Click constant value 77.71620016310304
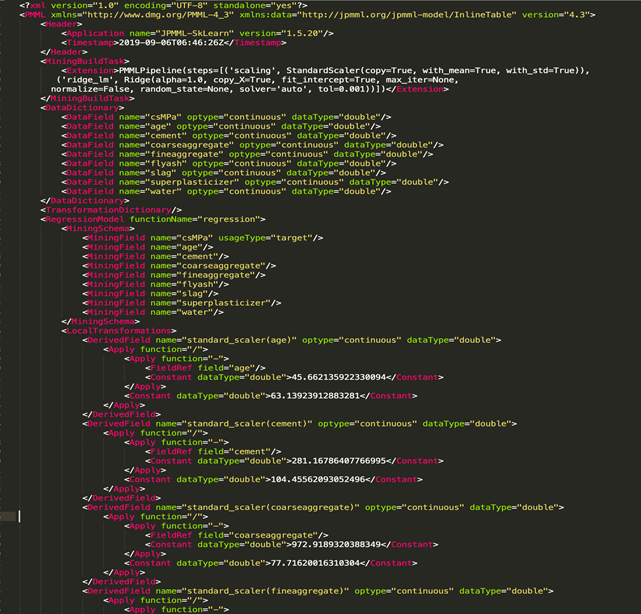 click(315, 563)
